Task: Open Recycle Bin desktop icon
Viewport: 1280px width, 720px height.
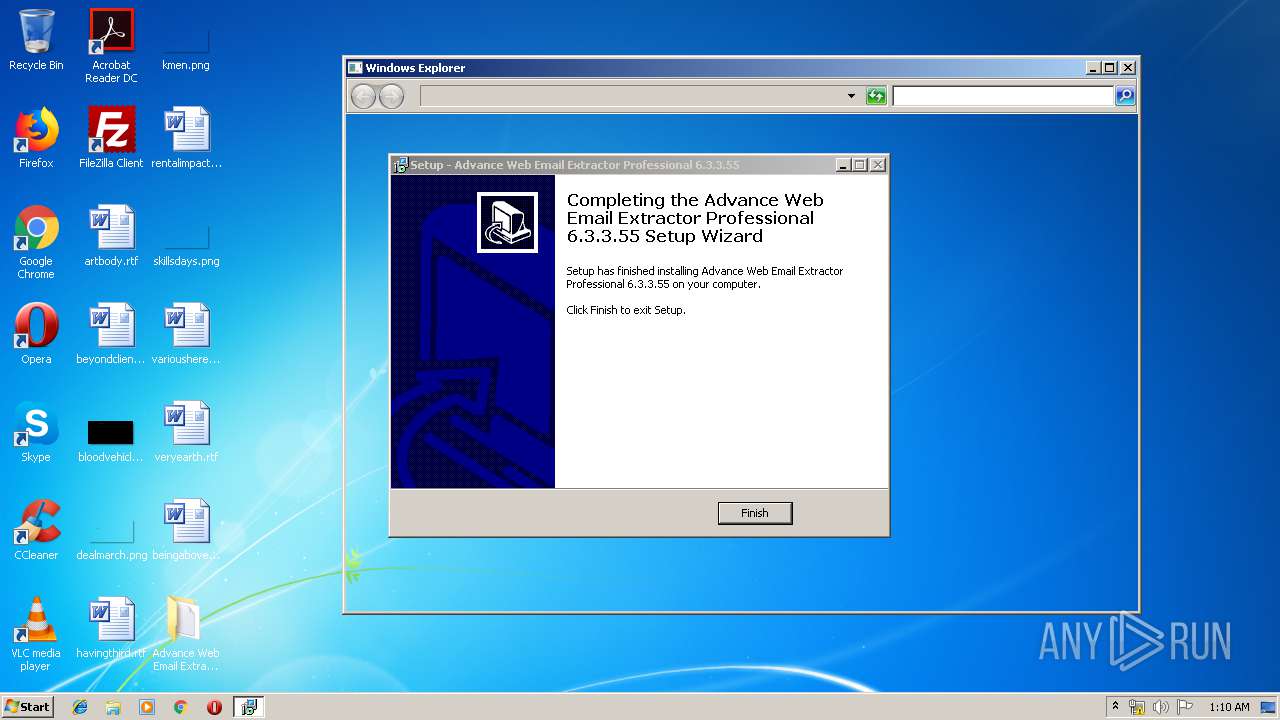Action: coord(36,41)
